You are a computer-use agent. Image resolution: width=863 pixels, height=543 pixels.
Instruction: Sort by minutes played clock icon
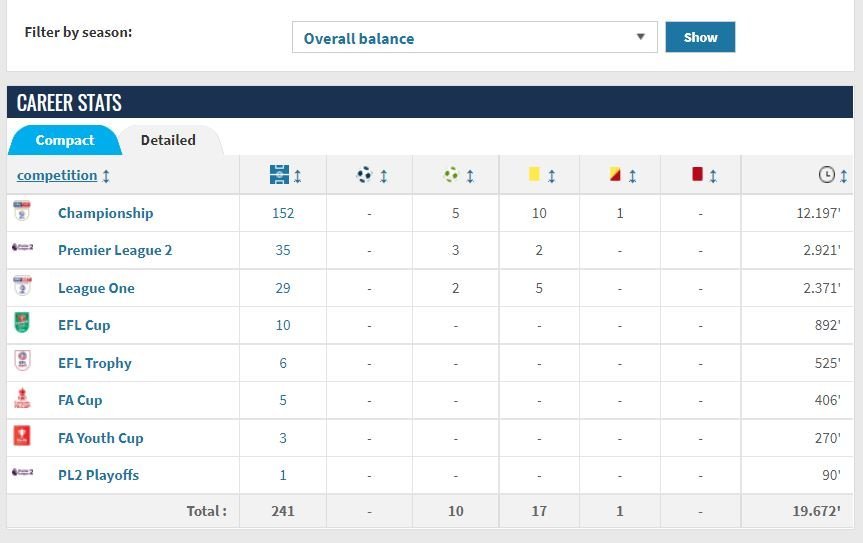(832, 175)
